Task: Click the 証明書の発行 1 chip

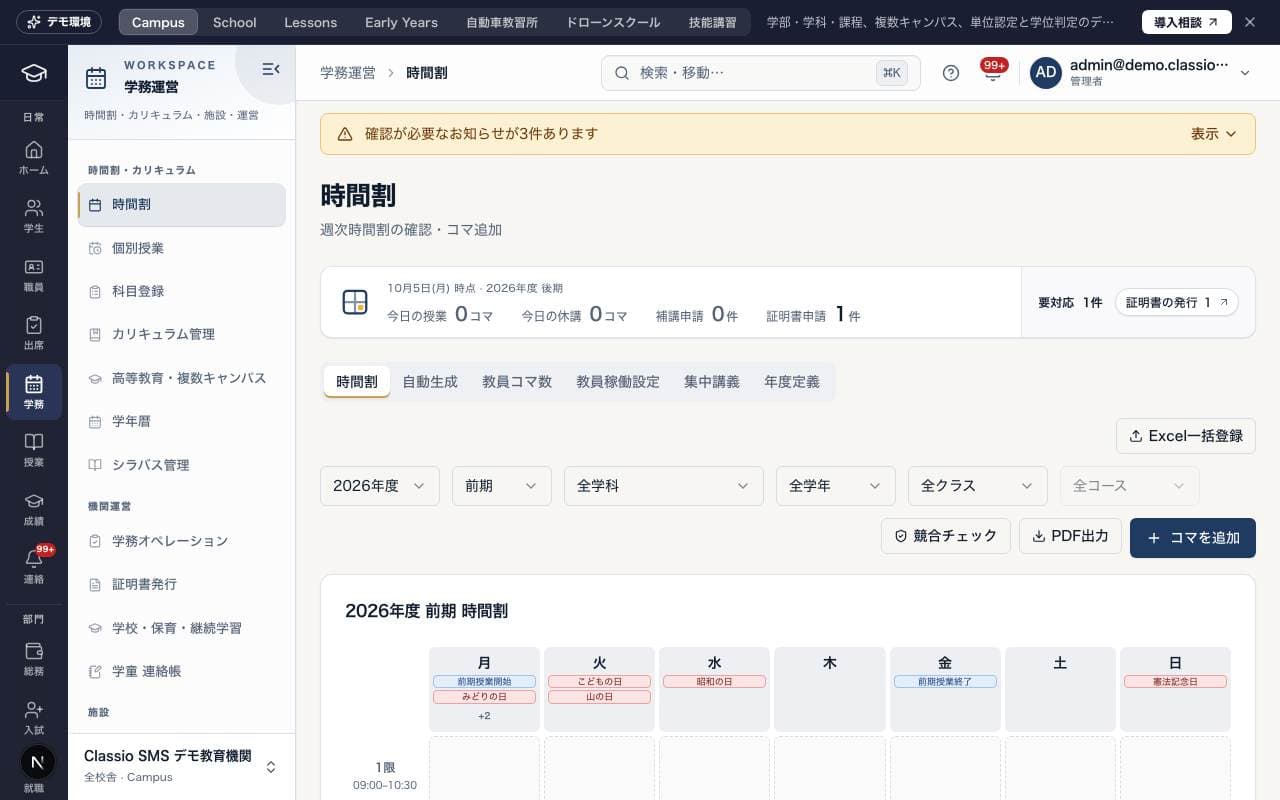Action: click(1177, 302)
